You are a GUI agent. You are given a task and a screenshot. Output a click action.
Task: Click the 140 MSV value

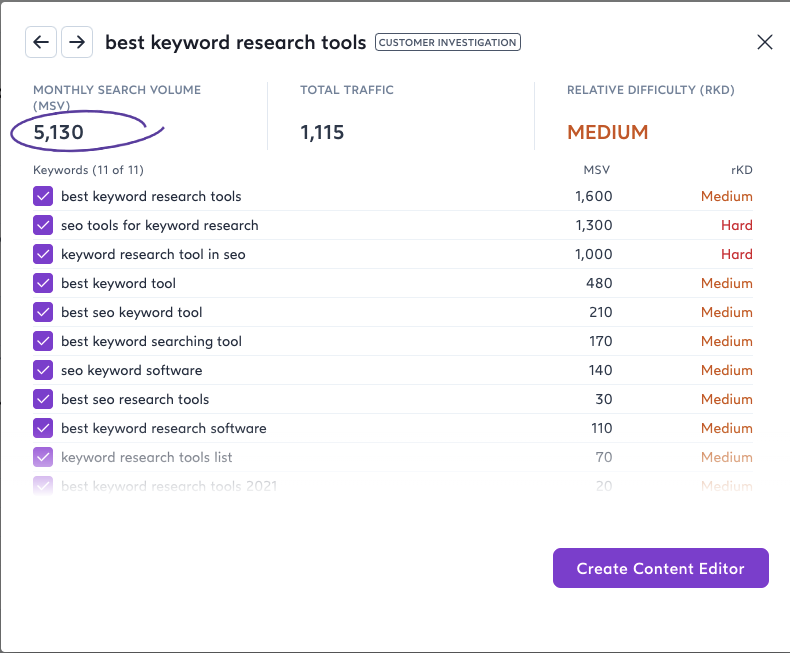point(601,370)
